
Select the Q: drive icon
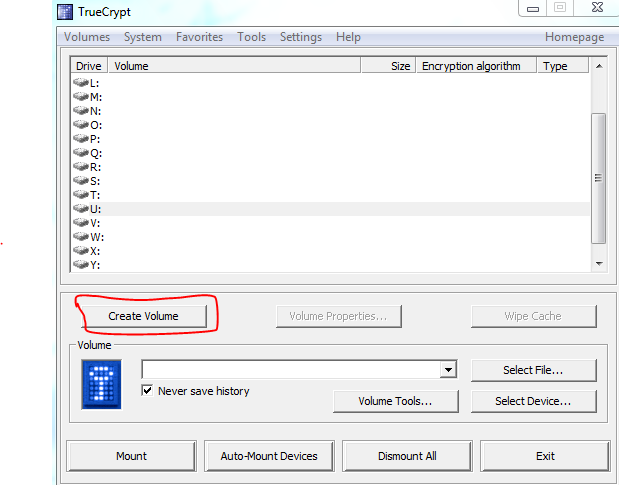click(x=81, y=152)
